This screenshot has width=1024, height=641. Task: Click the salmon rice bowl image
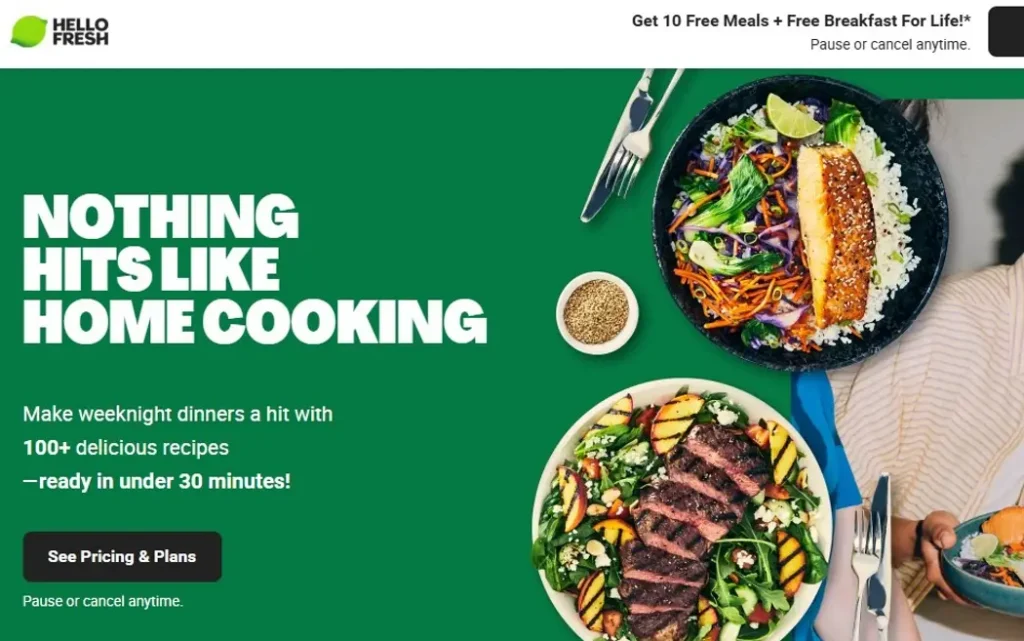point(801,222)
